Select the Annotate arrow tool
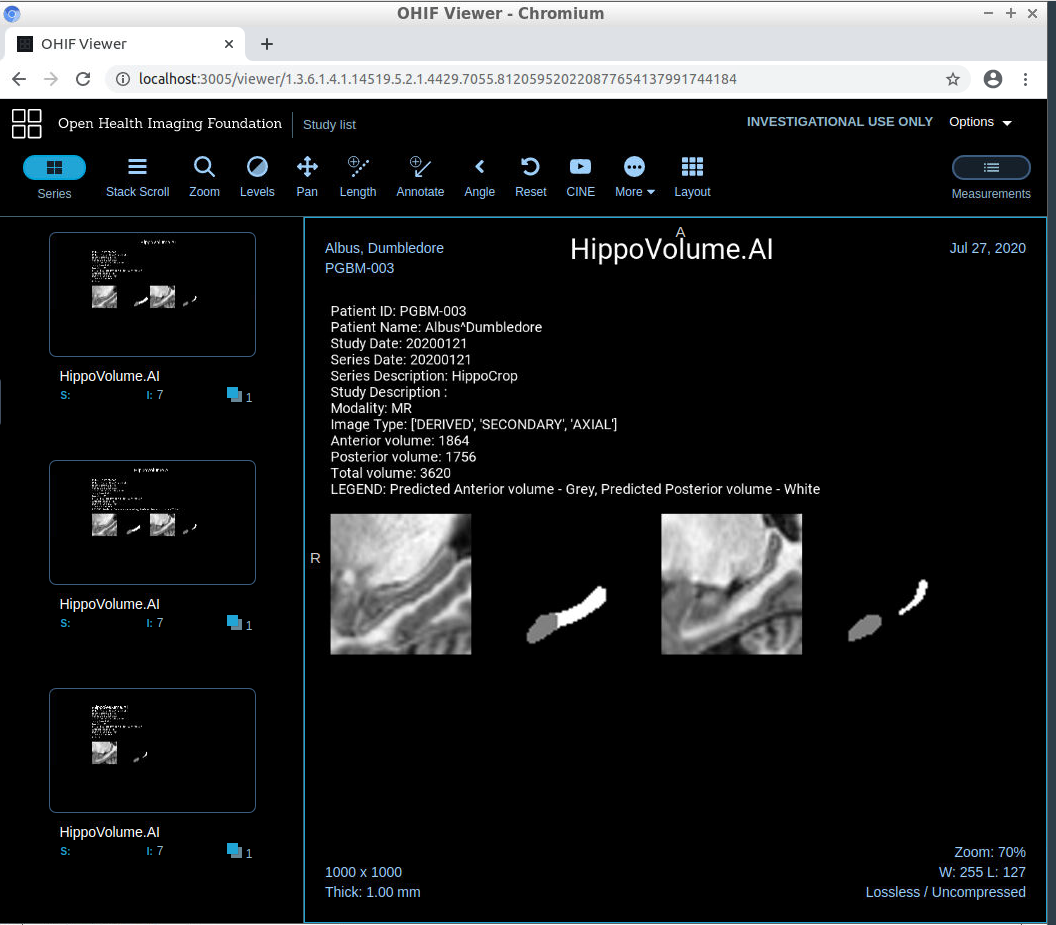Screen dimensions: 1056x925 click(x=420, y=177)
